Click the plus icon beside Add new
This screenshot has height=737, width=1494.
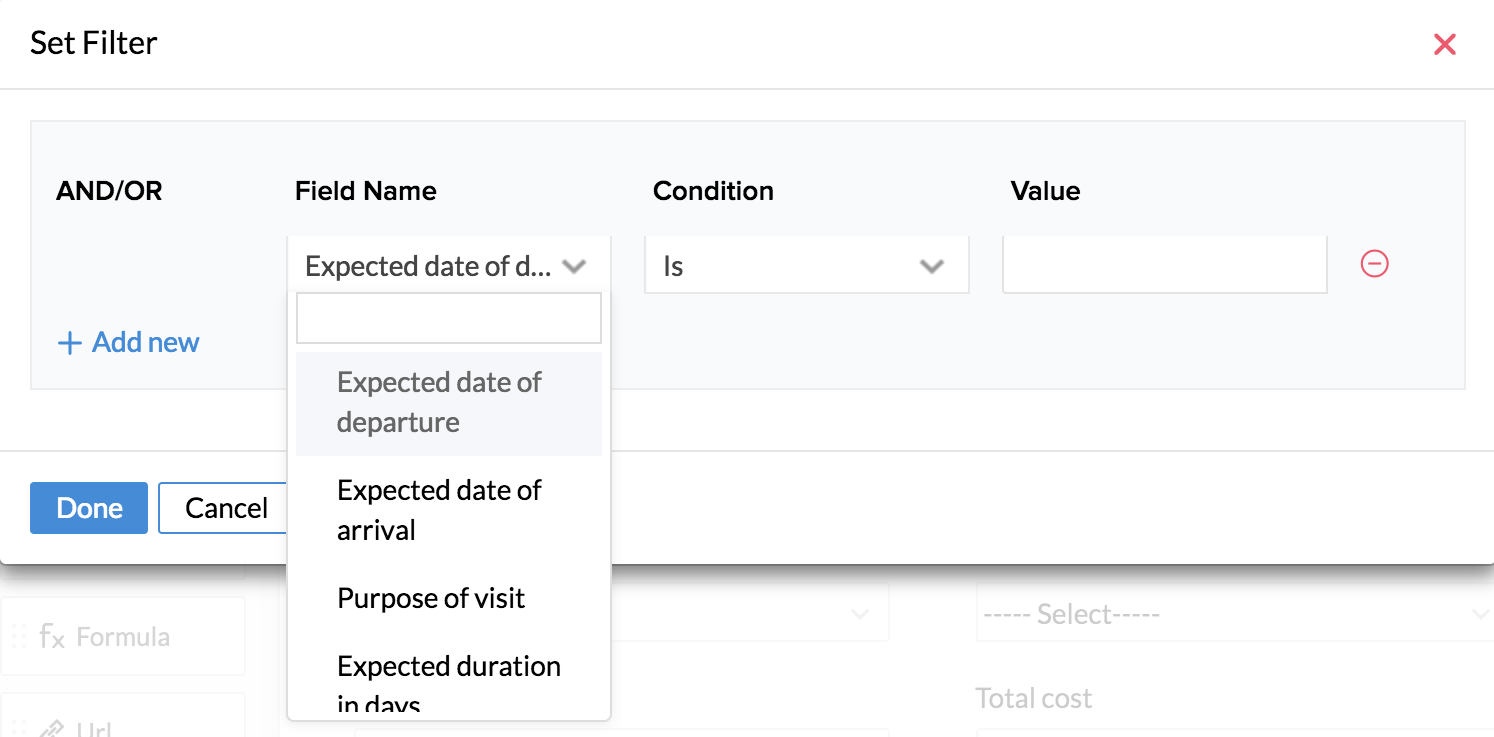tap(69, 343)
